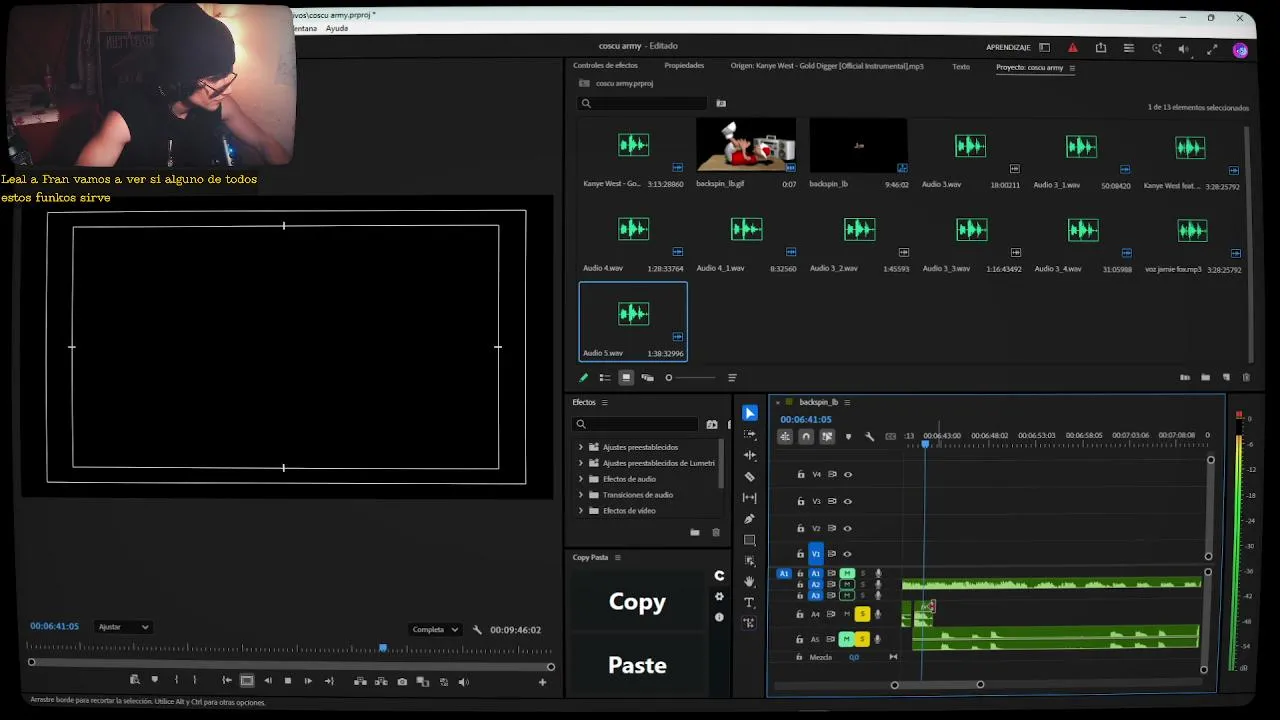1280x720 pixels.
Task: Open program monitor settings wrench
Action: pos(477,630)
